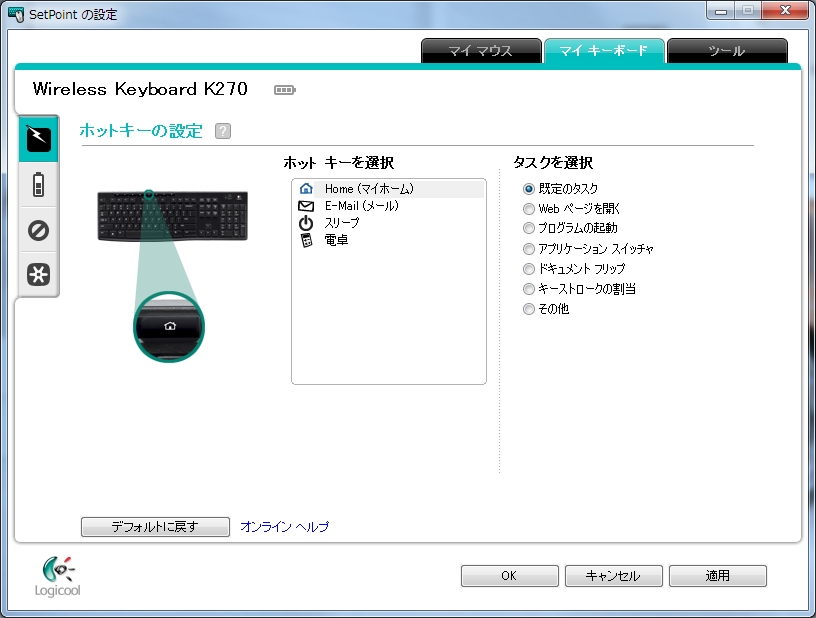Open the battery status sidebar icon
The width and height of the screenshot is (816, 618).
(39, 185)
